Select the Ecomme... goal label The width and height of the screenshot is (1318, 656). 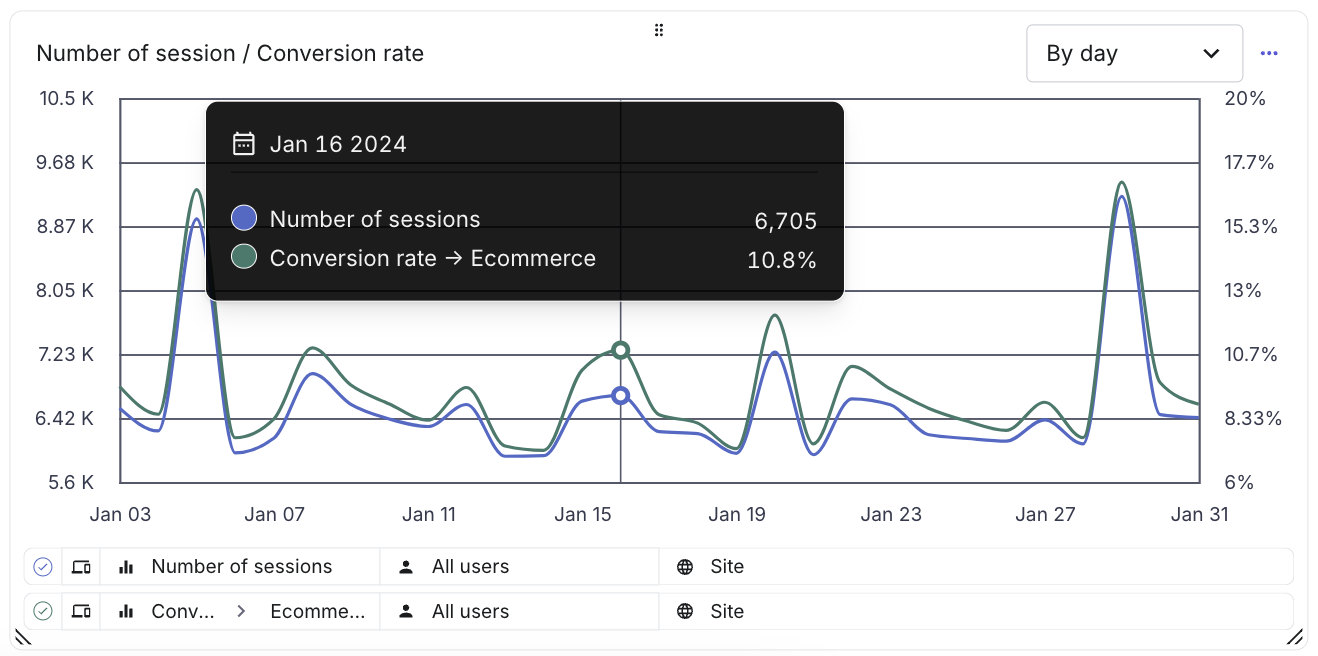coord(318,611)
